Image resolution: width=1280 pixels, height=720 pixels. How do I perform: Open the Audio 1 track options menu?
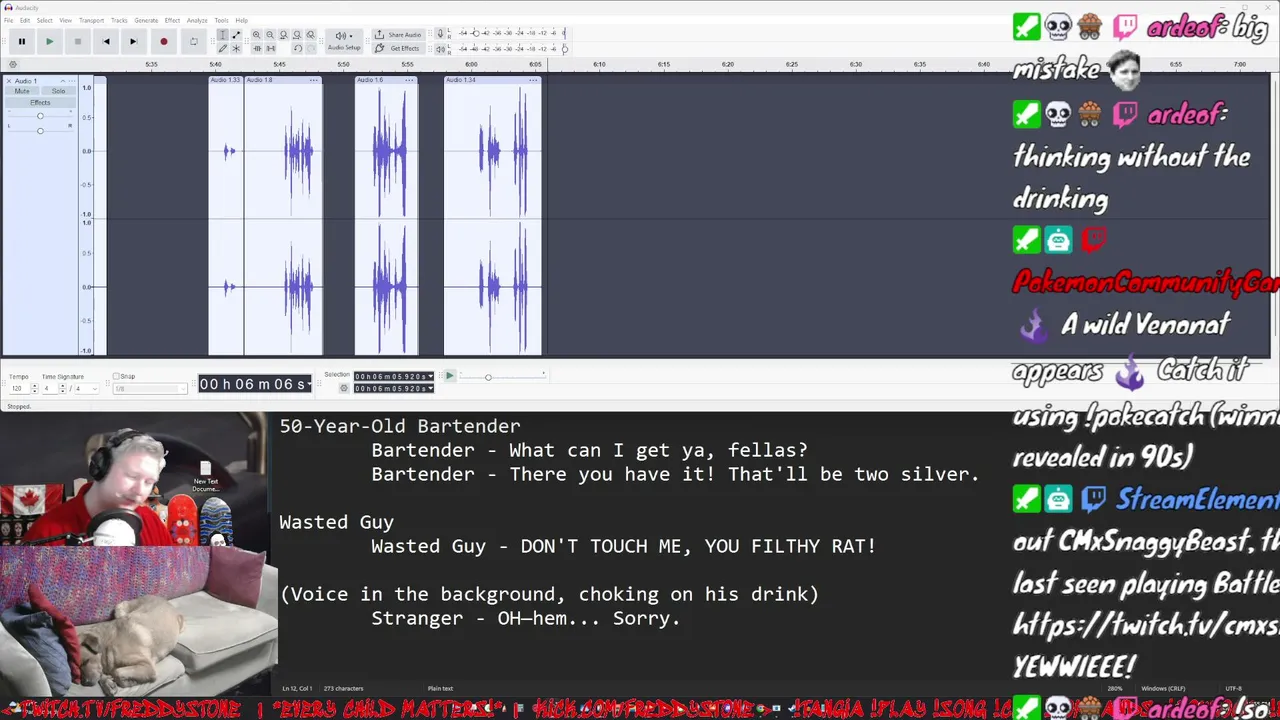[x=72, y=81]
